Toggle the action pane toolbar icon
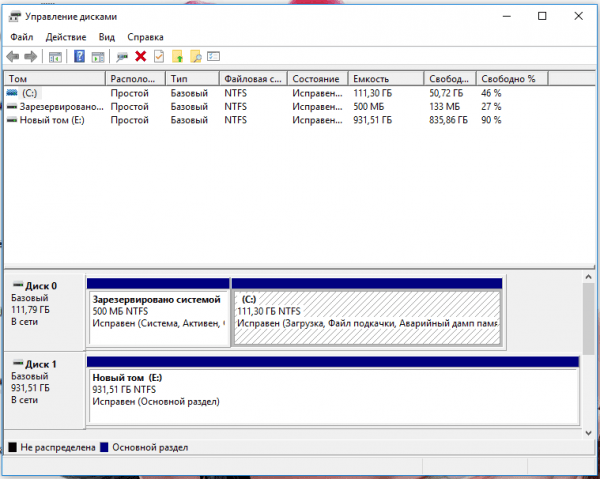 click(x=98, y=57)
